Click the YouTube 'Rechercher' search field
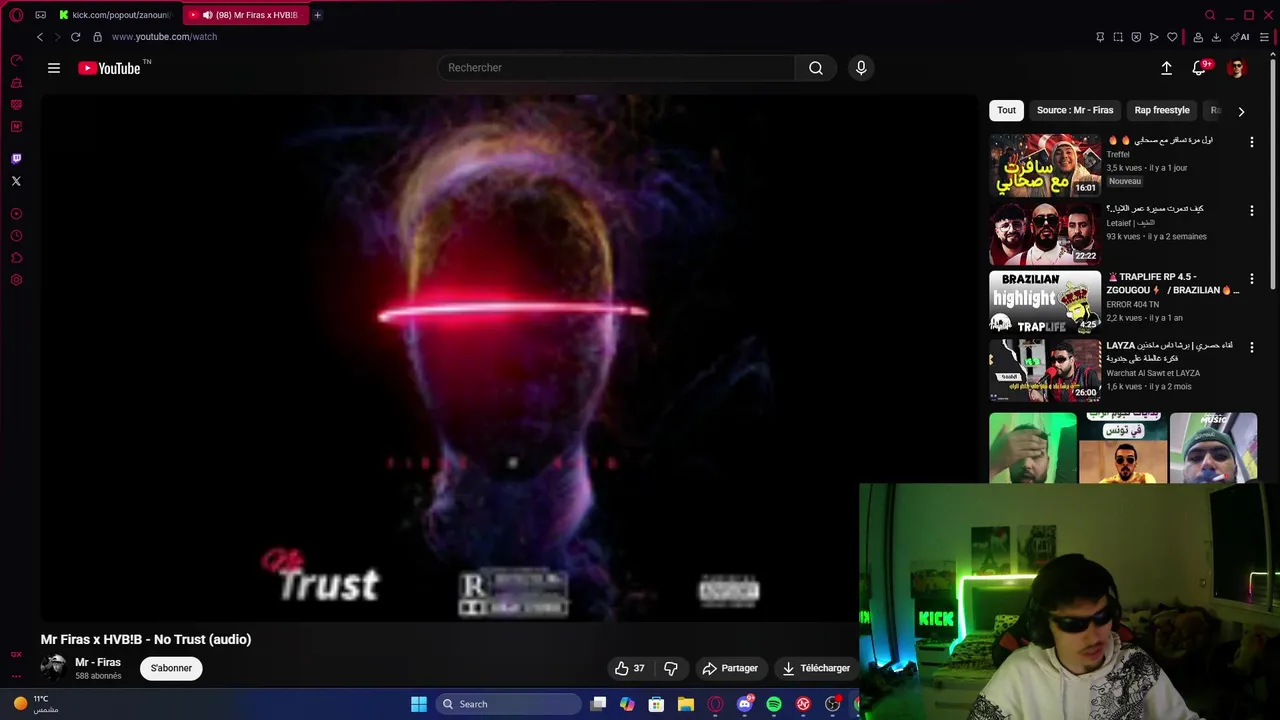Viewport: 1280px width, 720px height. tap(616, 68)
